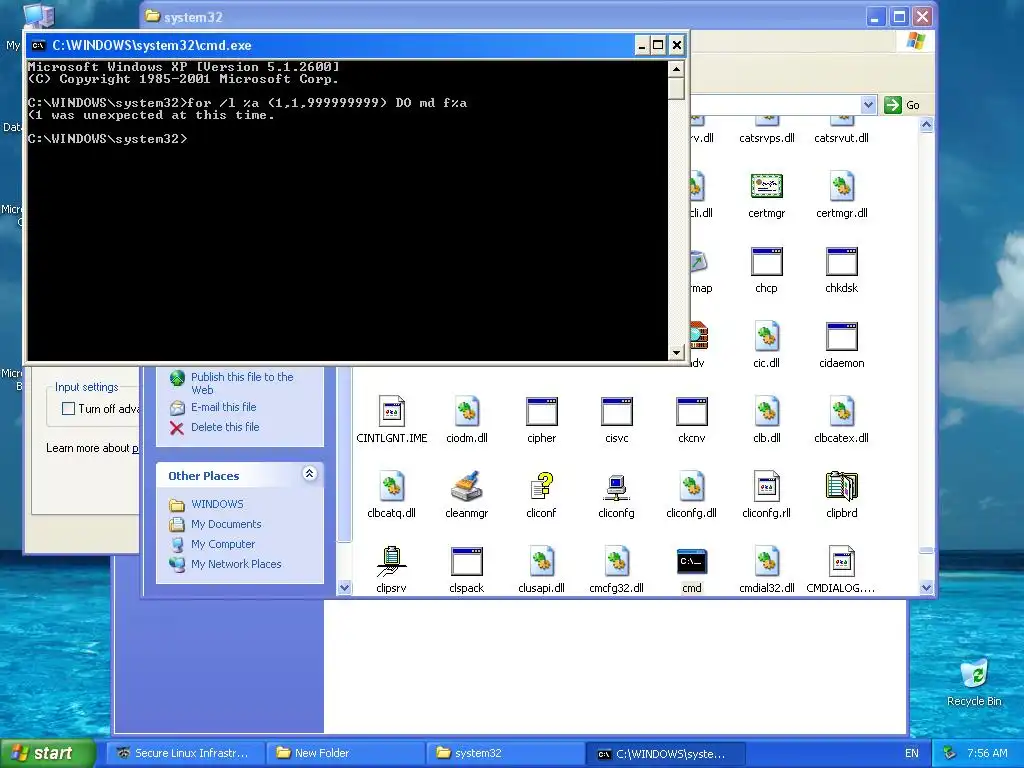Image resolution: width=1024 pixels, height=768 pixels.
Task: Click the 7:56 AM system clock
Action: click(x=987, y=753)
